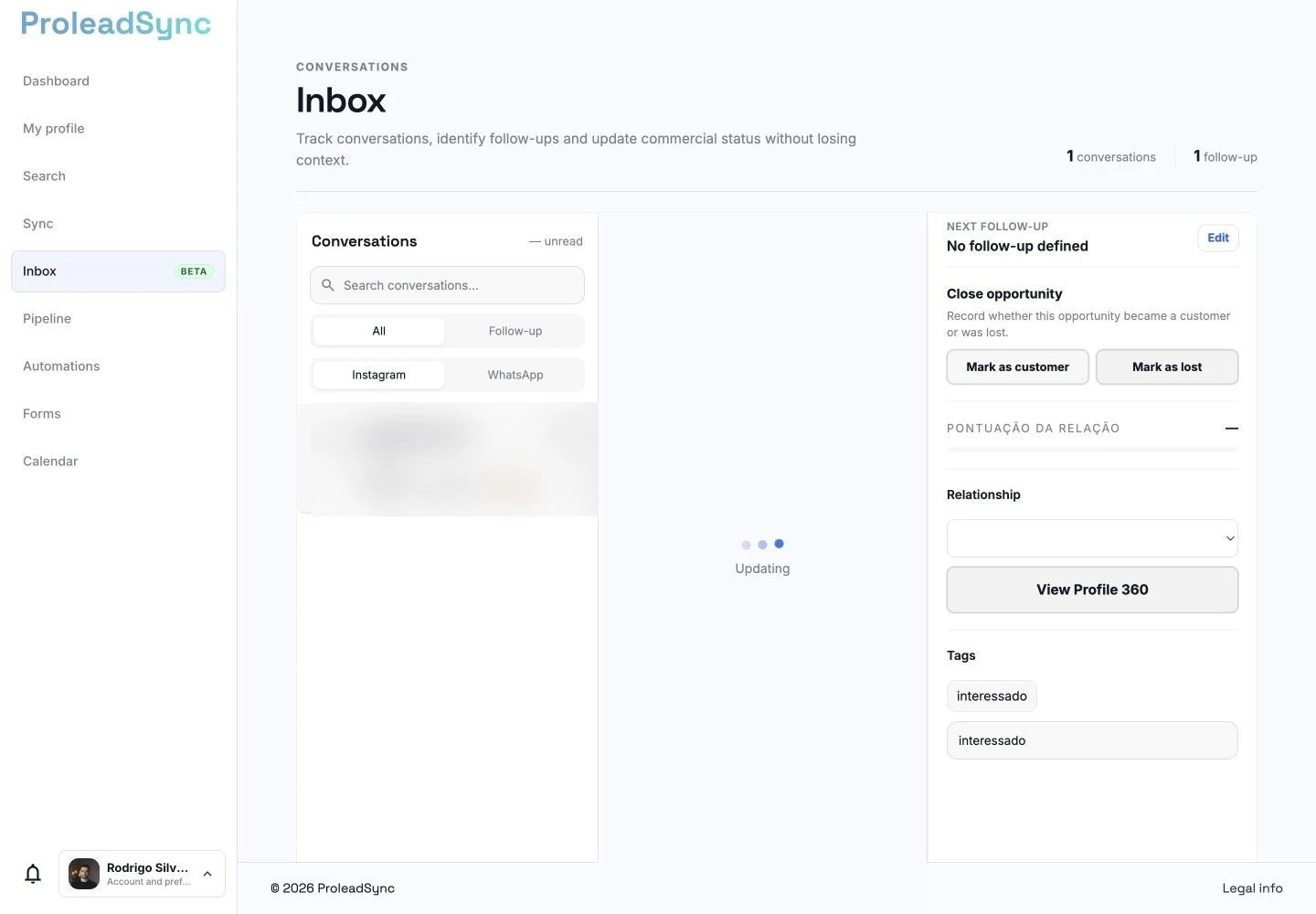Click Edit next follow-up button

(x=1218, y=238)
